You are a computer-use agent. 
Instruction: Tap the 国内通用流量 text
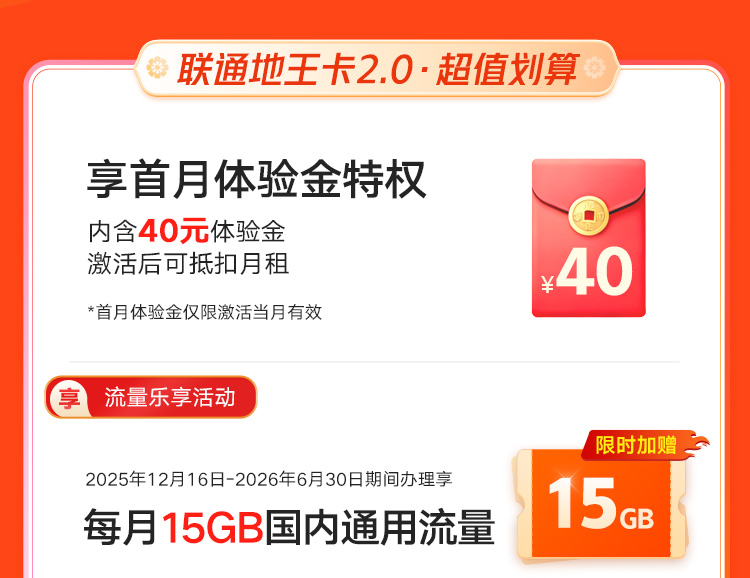coord(379,527)
